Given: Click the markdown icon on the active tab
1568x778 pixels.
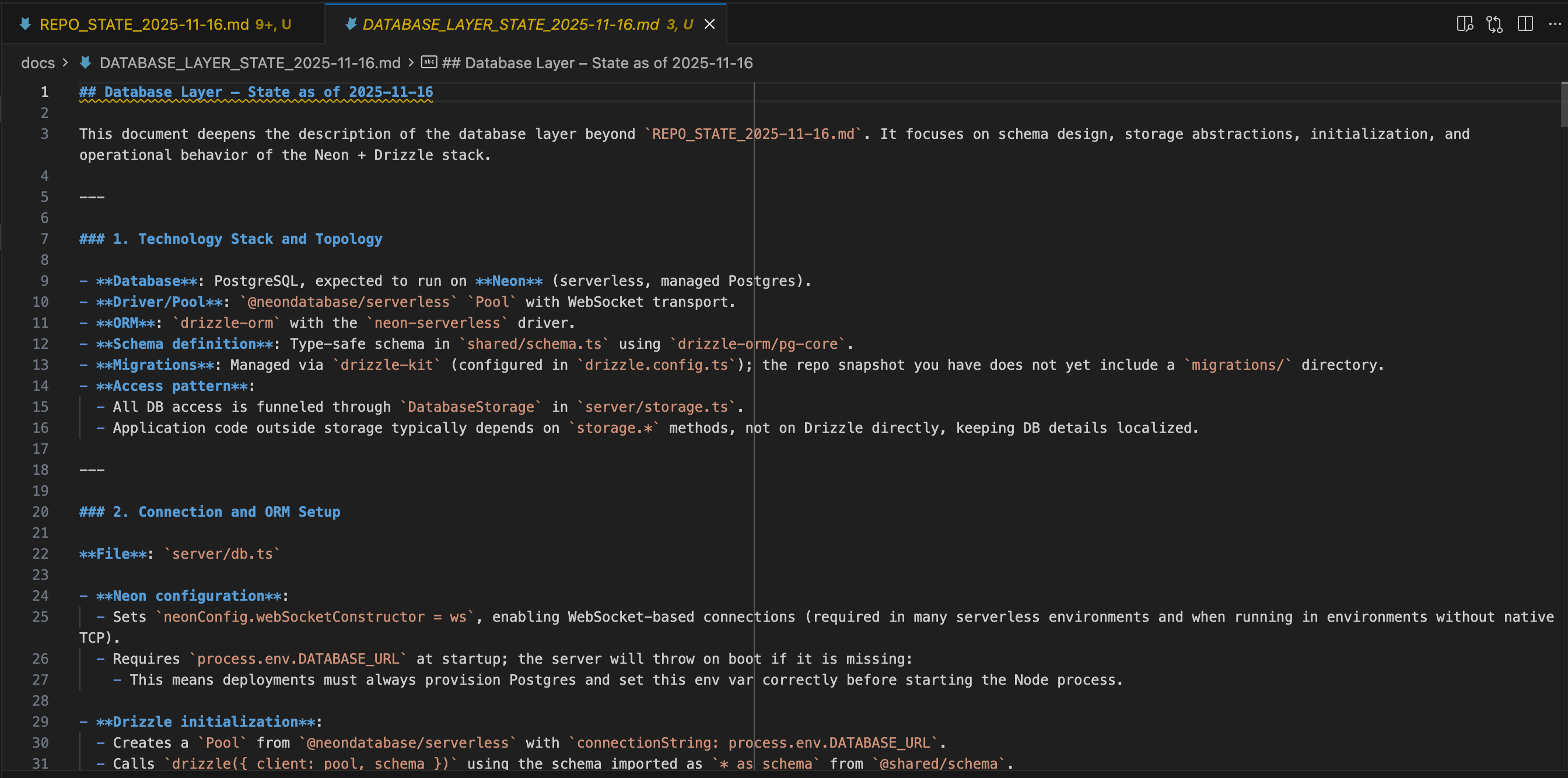Looking at the screenshot, I should point(351,24).
